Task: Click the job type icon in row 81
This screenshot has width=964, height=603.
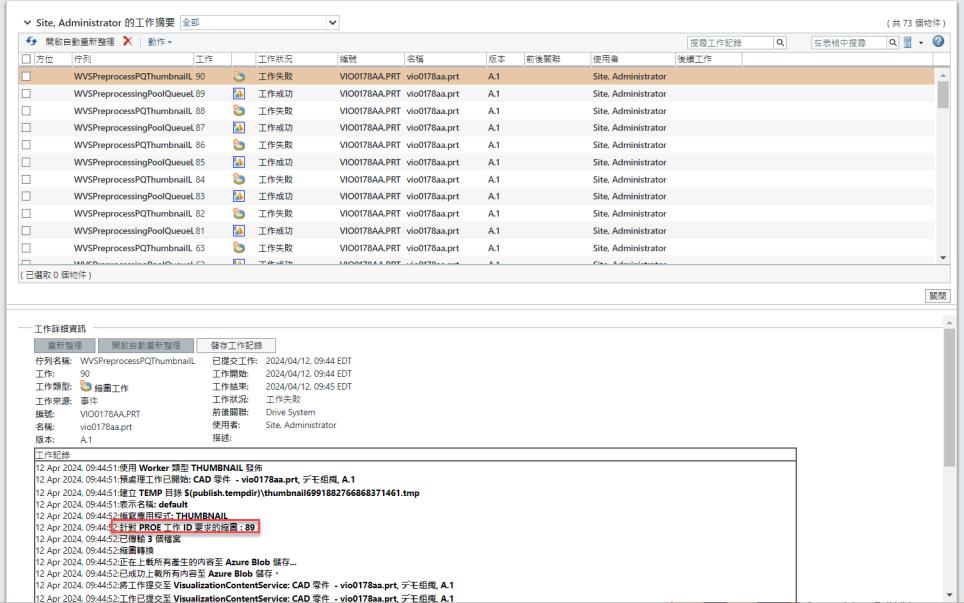Action: pos(239,231)
